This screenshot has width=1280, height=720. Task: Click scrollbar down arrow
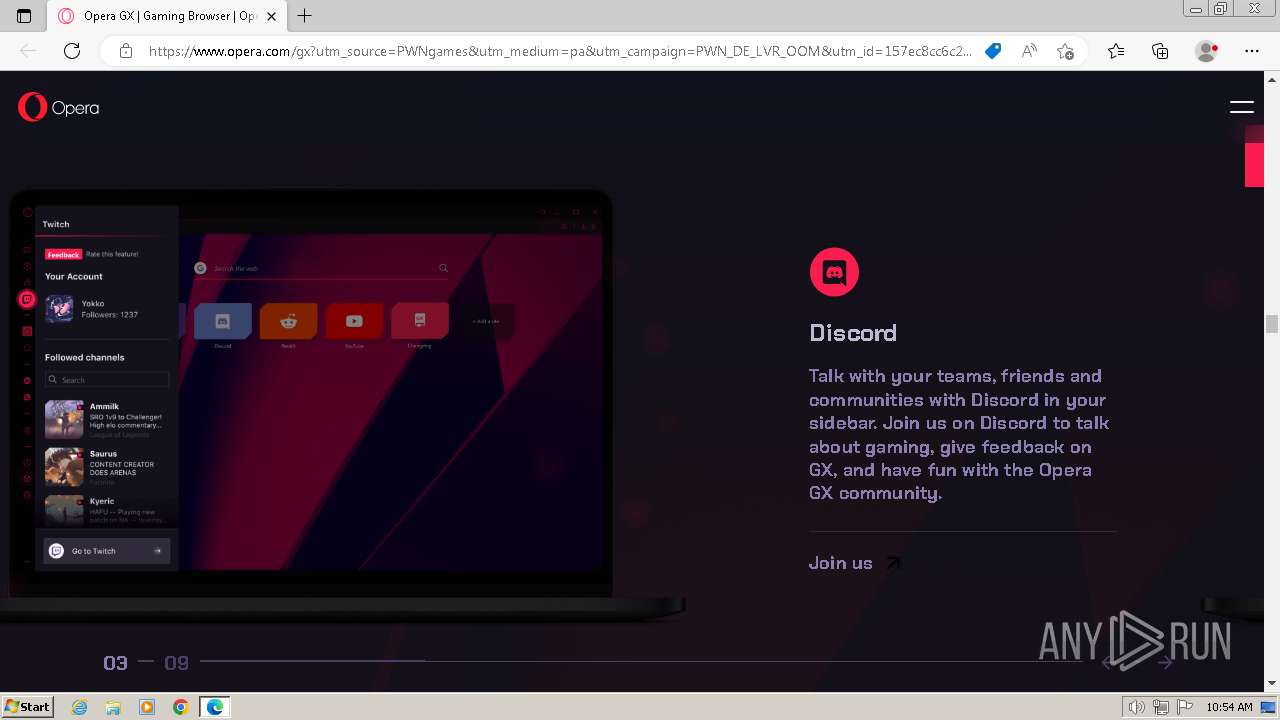click(x=1272, y=684)
